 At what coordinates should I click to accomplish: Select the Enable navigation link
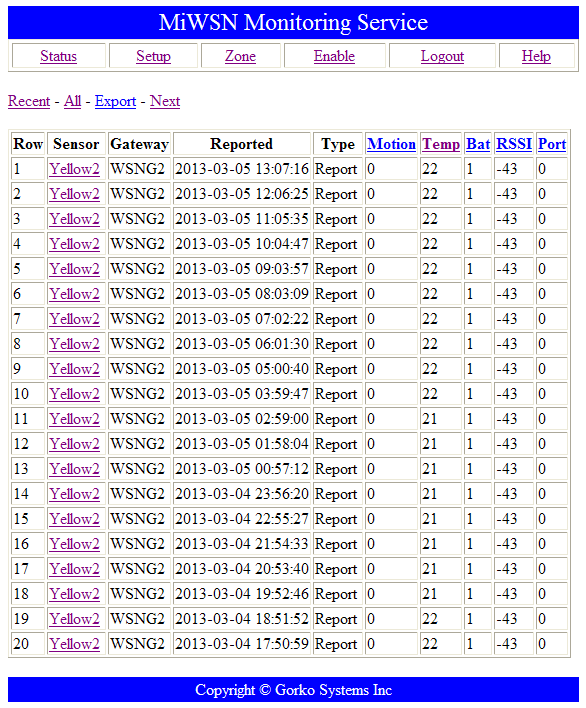(334, 56)
